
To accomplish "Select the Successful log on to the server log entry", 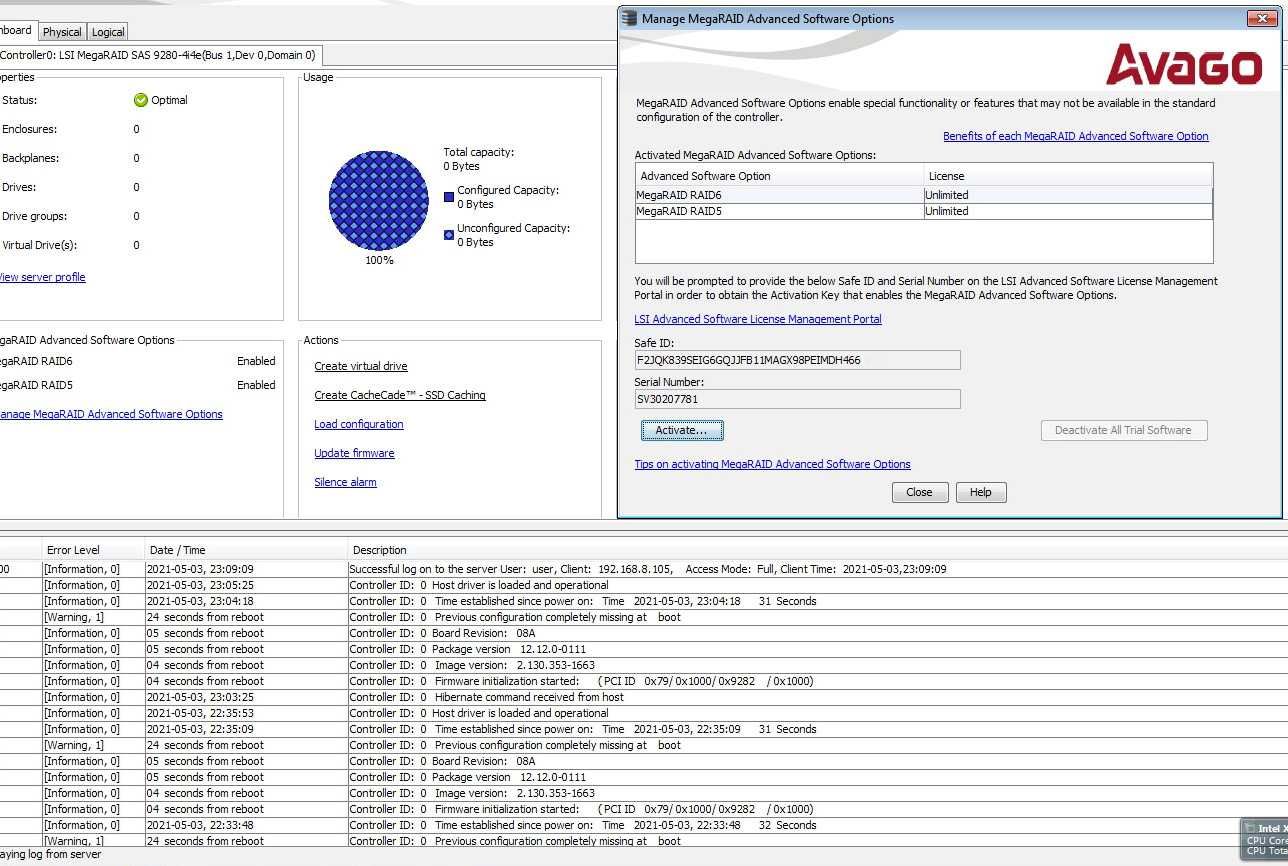I will point(644,569).
